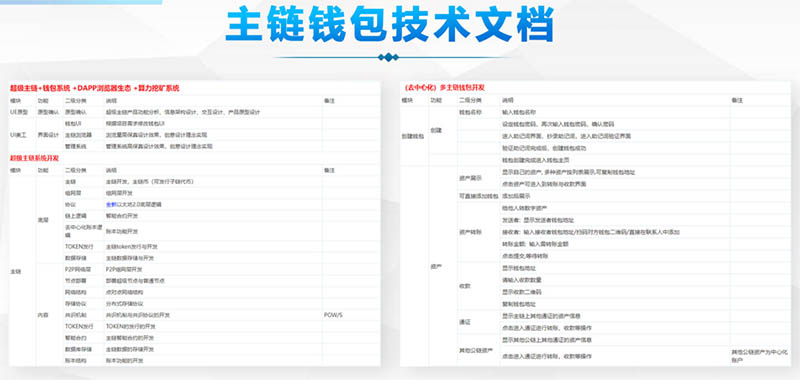The image size is (800, 380).
Task: Click the title 主链钱包技术文档
Action: click(389, 24)
